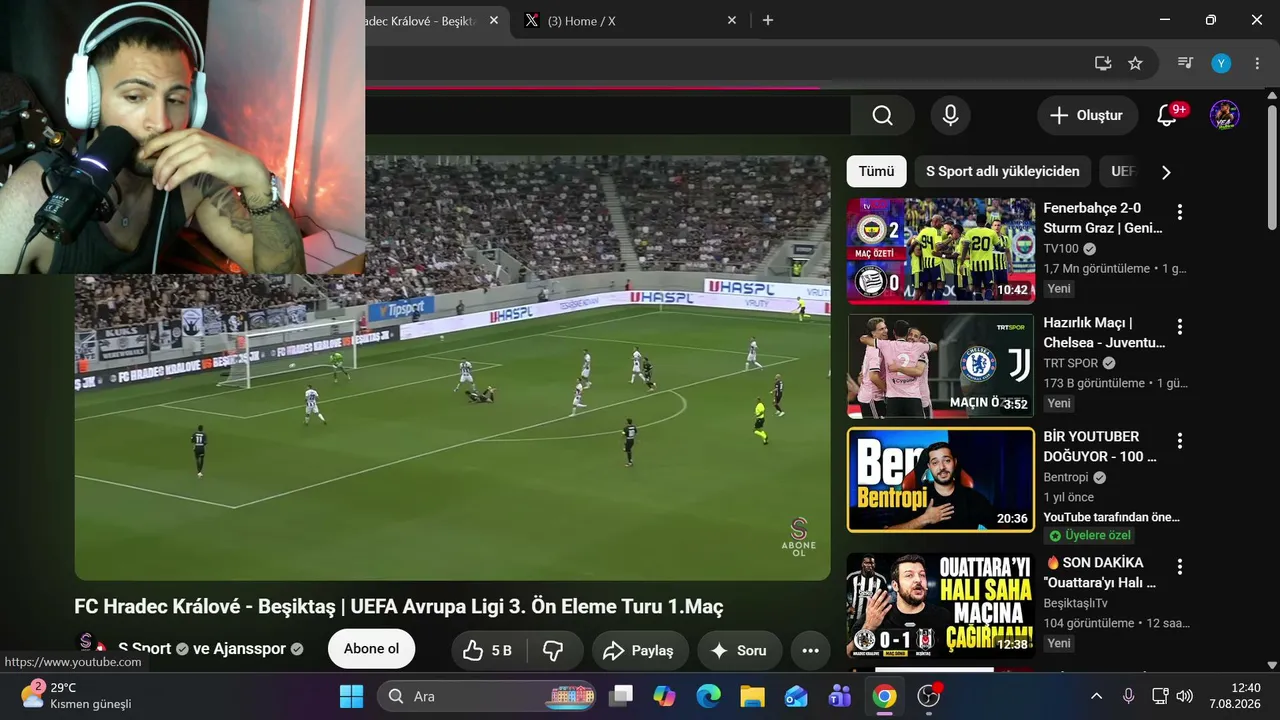Bookmark this page with the star icon
Viewport: 1280px width, 720px height.
(1135, 63)
